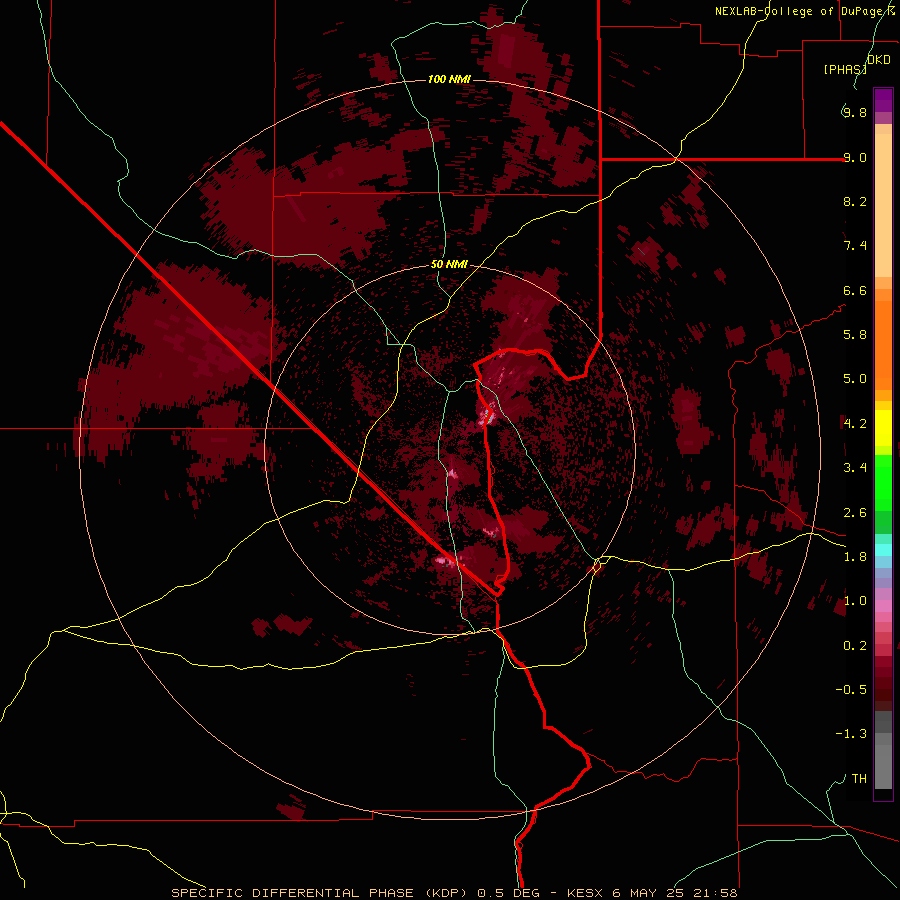Click the "5.8" legend value

(855, 335)
